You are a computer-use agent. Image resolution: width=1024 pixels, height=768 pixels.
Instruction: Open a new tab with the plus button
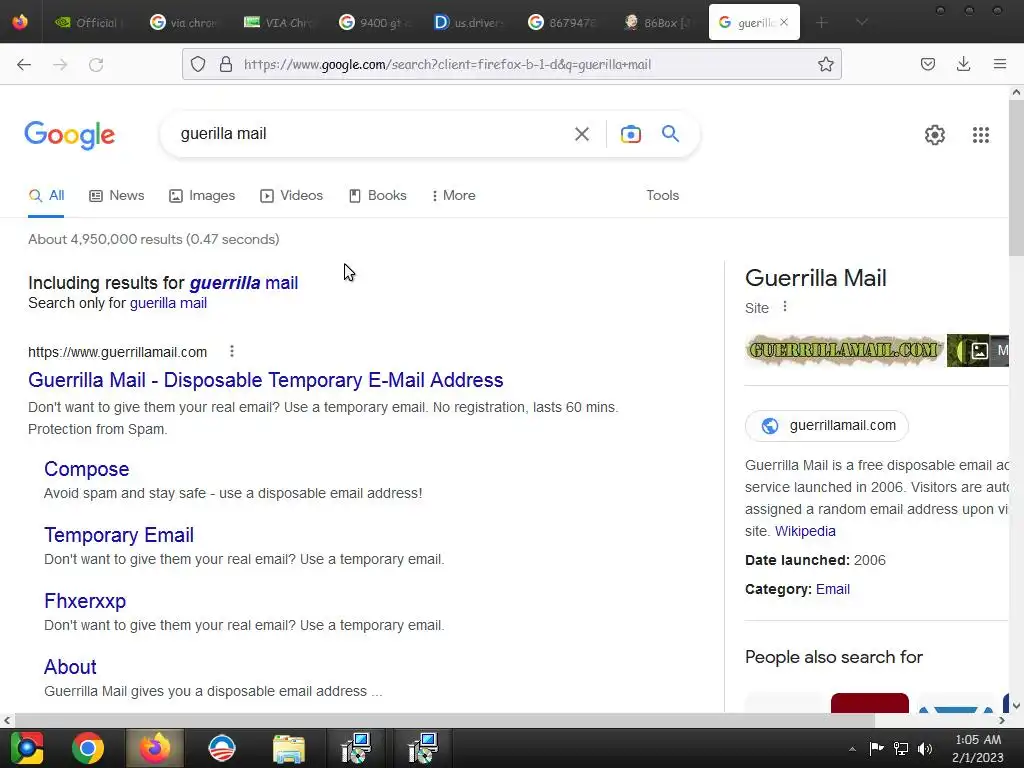coord(822,22)
